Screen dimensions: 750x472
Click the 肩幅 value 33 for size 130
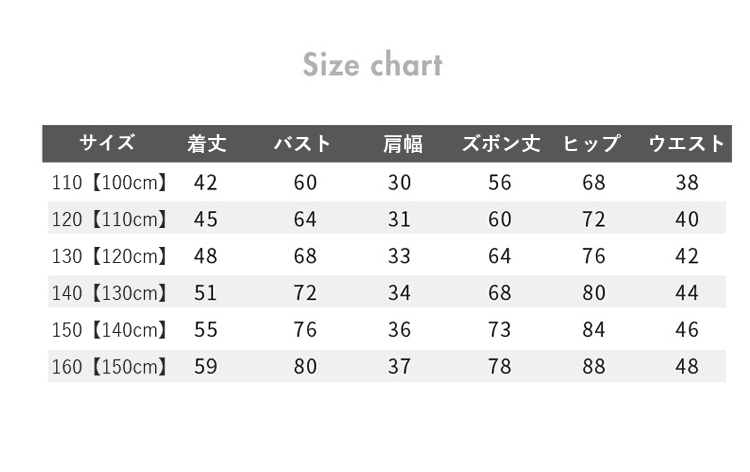coord(399,256)
